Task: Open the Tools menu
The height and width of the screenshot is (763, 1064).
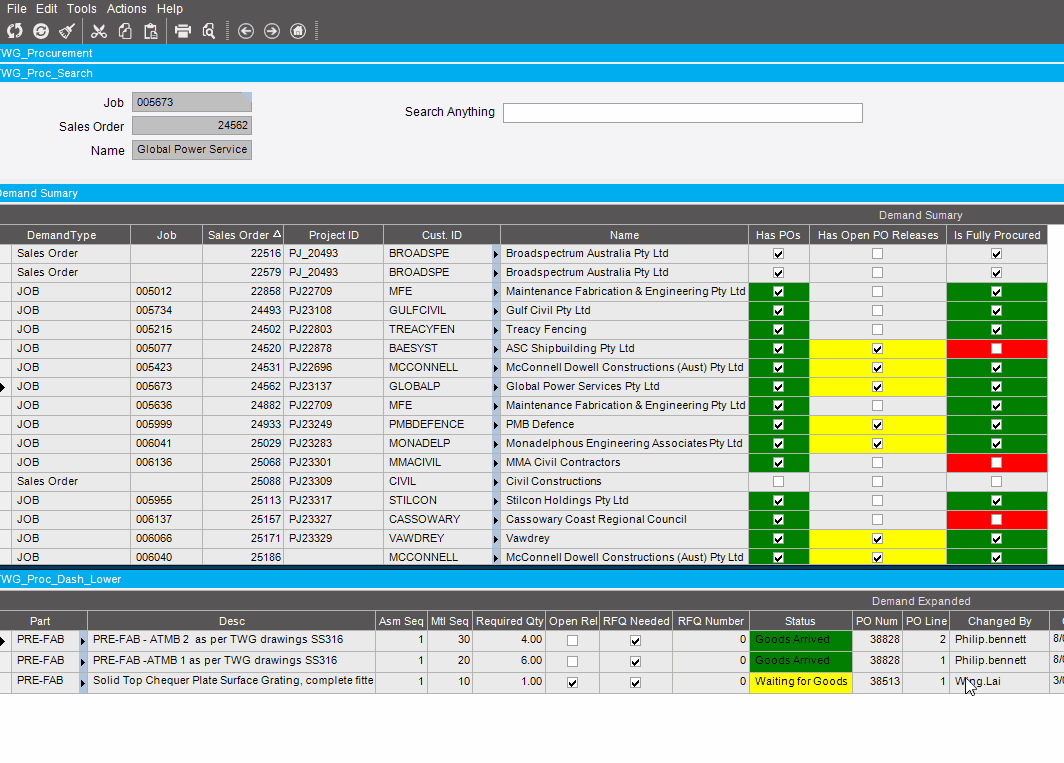Action: 82,9
